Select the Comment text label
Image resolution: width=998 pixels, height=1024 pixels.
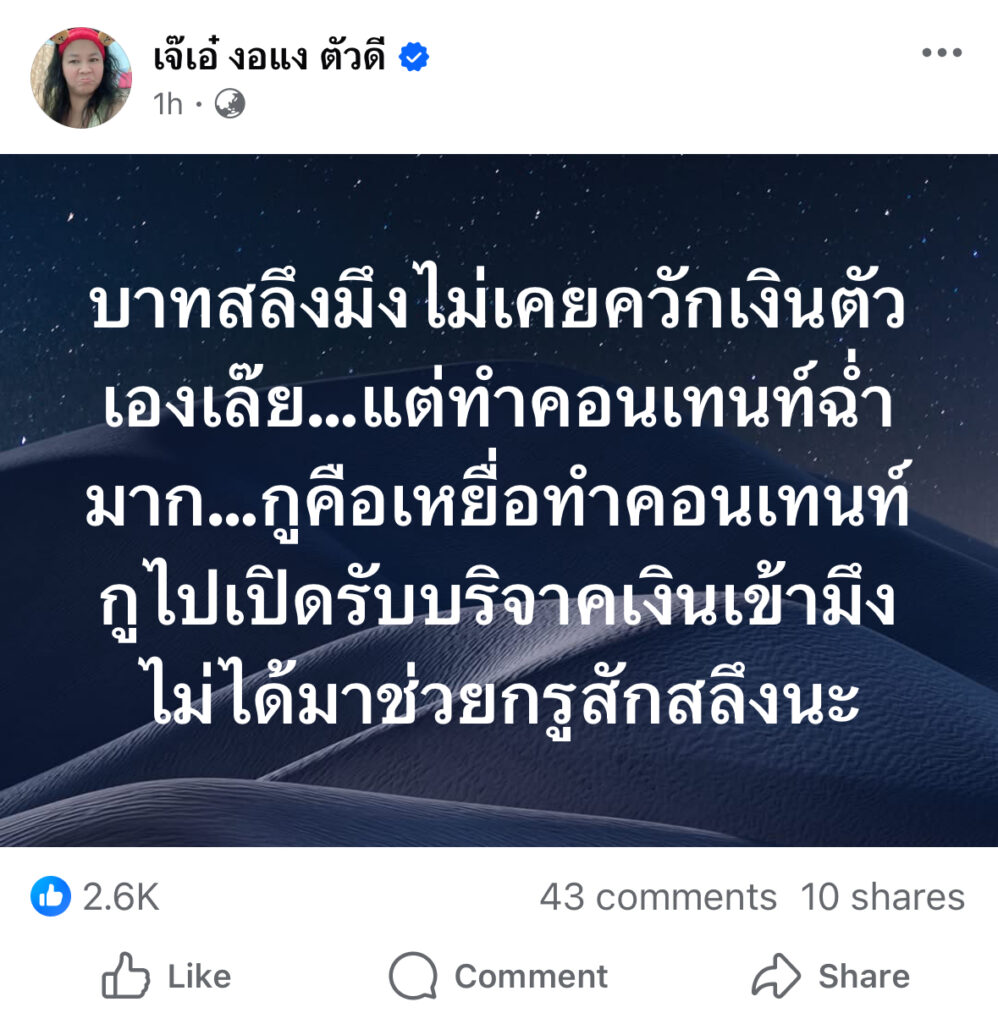point(531,976)
